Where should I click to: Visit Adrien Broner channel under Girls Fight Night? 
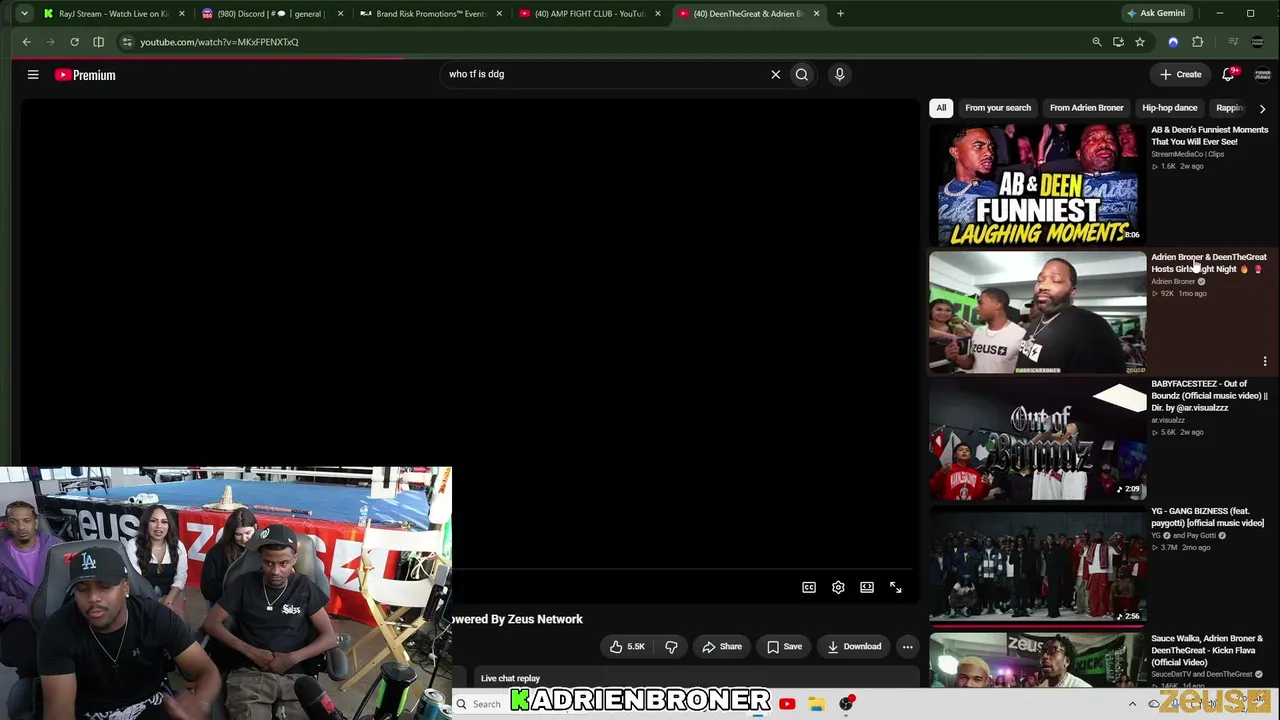[1173, 282]
